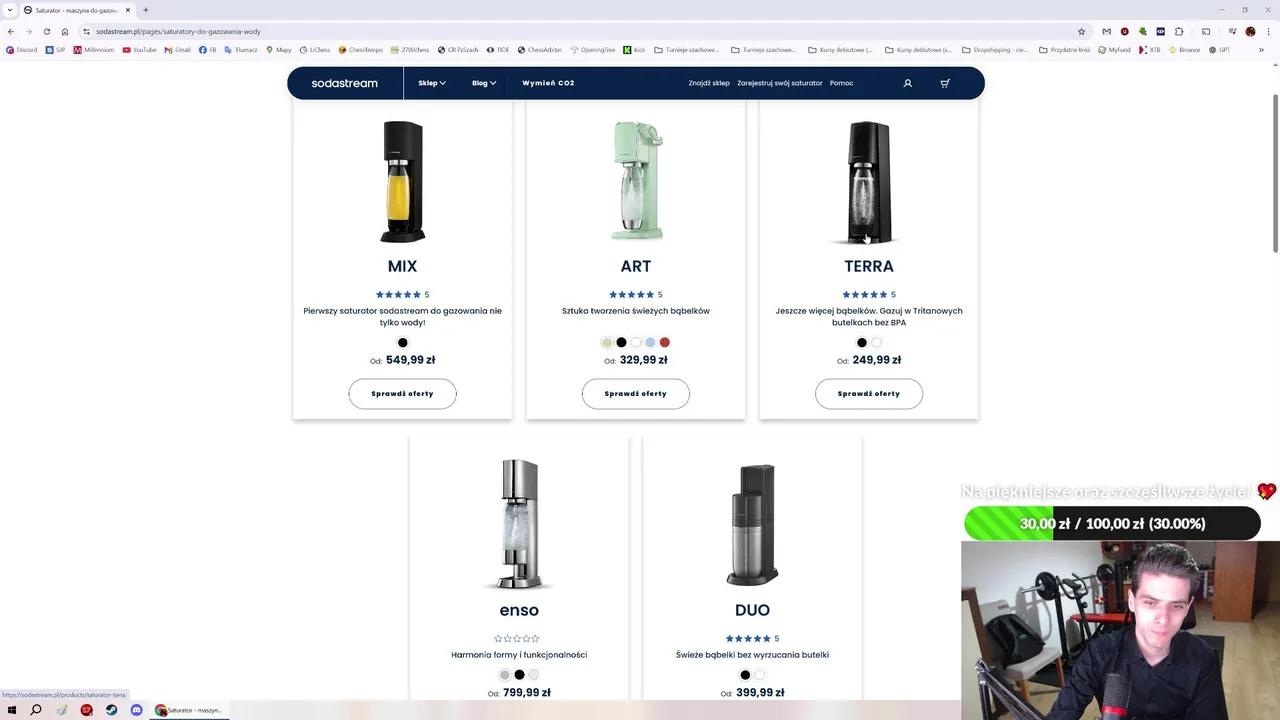Expand the Blog dropdown menu
The width and height of the screenshot is (1280, 720).
484,83
